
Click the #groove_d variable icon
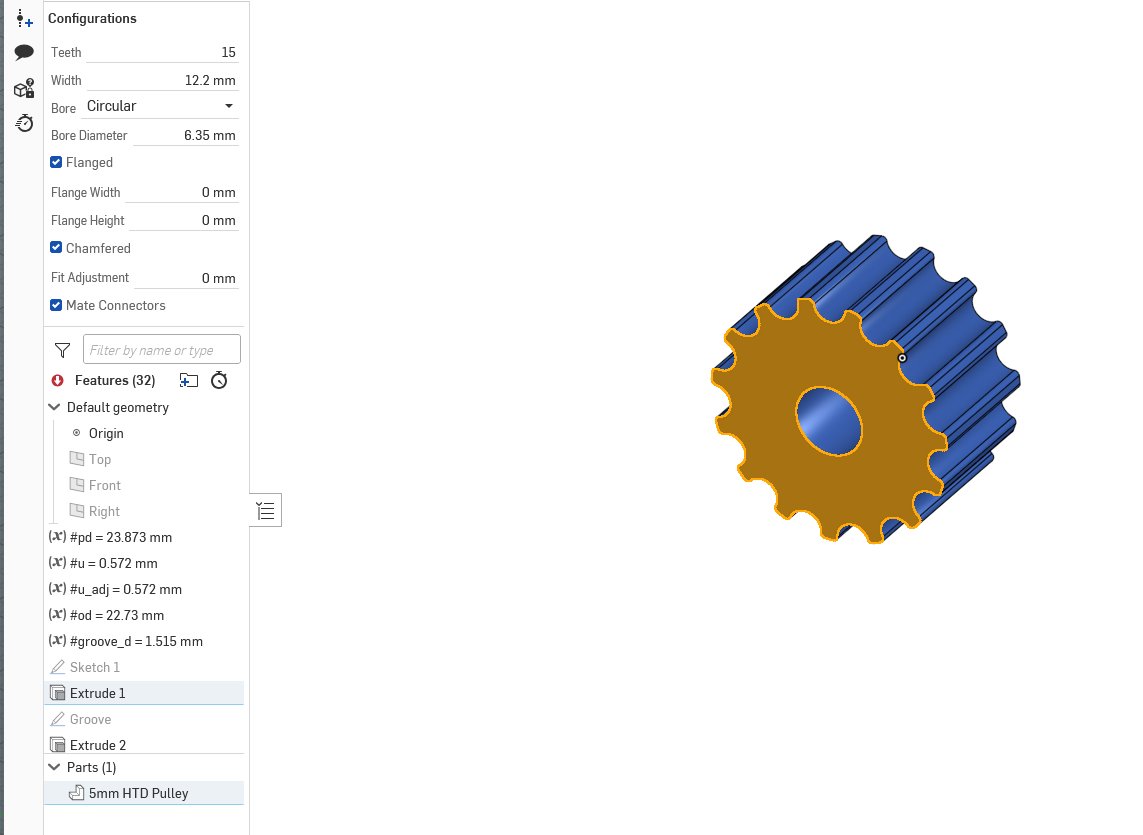(x=58, y=640)
